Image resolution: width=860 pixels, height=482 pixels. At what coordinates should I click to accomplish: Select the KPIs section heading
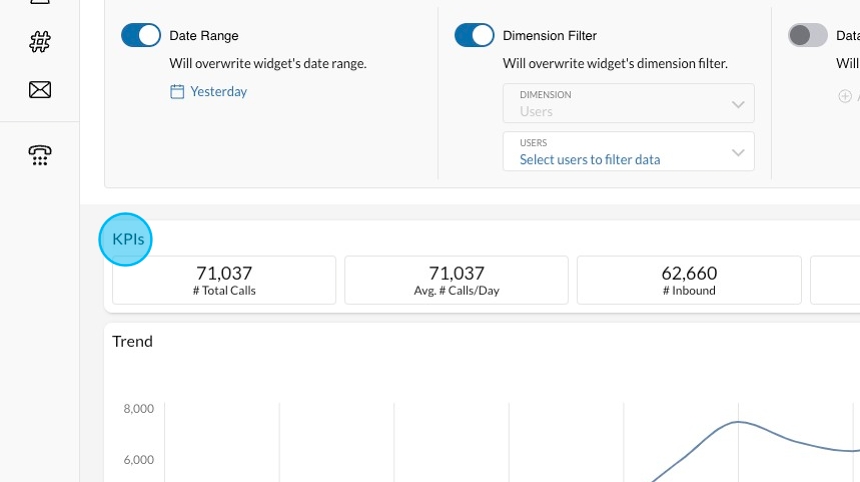127,240
